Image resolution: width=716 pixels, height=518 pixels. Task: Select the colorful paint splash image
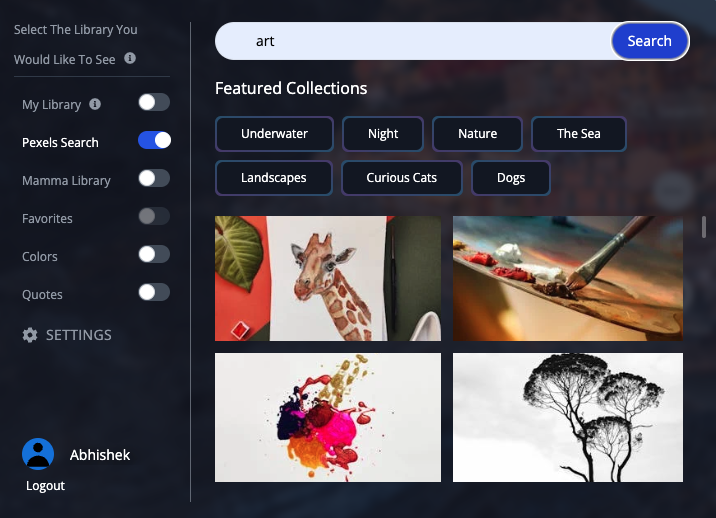tap(328, 417)
